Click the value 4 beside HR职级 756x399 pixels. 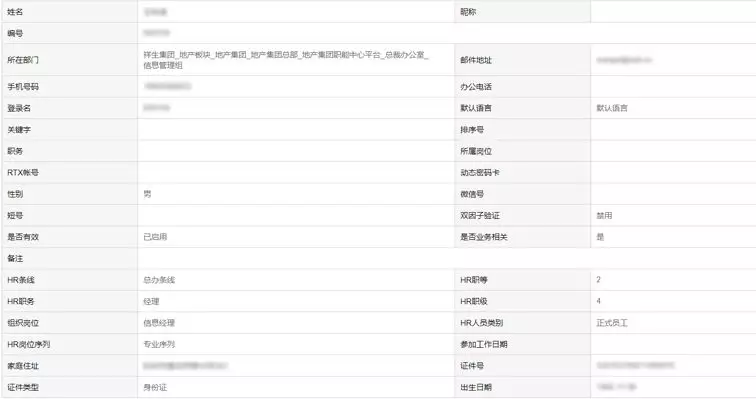(598, 301)
